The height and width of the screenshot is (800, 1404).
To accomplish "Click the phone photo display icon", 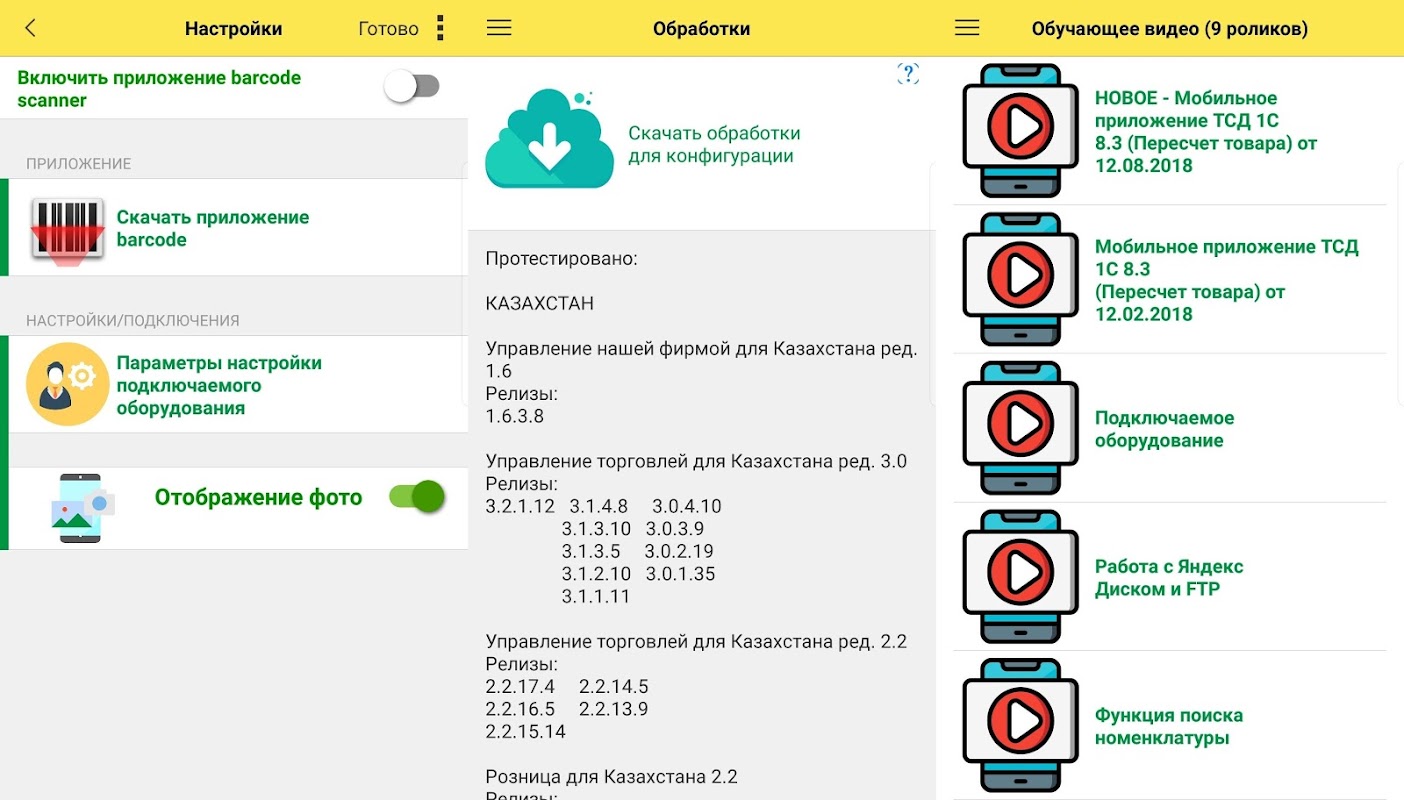I will click(x=82, y=508).
